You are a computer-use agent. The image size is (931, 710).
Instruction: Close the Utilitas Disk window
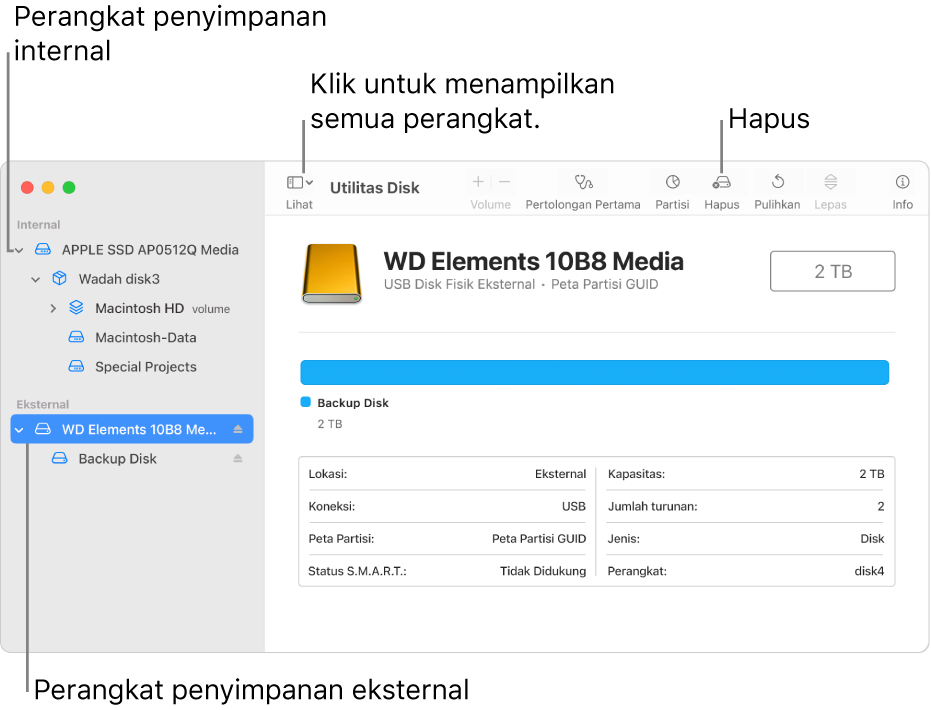click(x=27, y=188)
